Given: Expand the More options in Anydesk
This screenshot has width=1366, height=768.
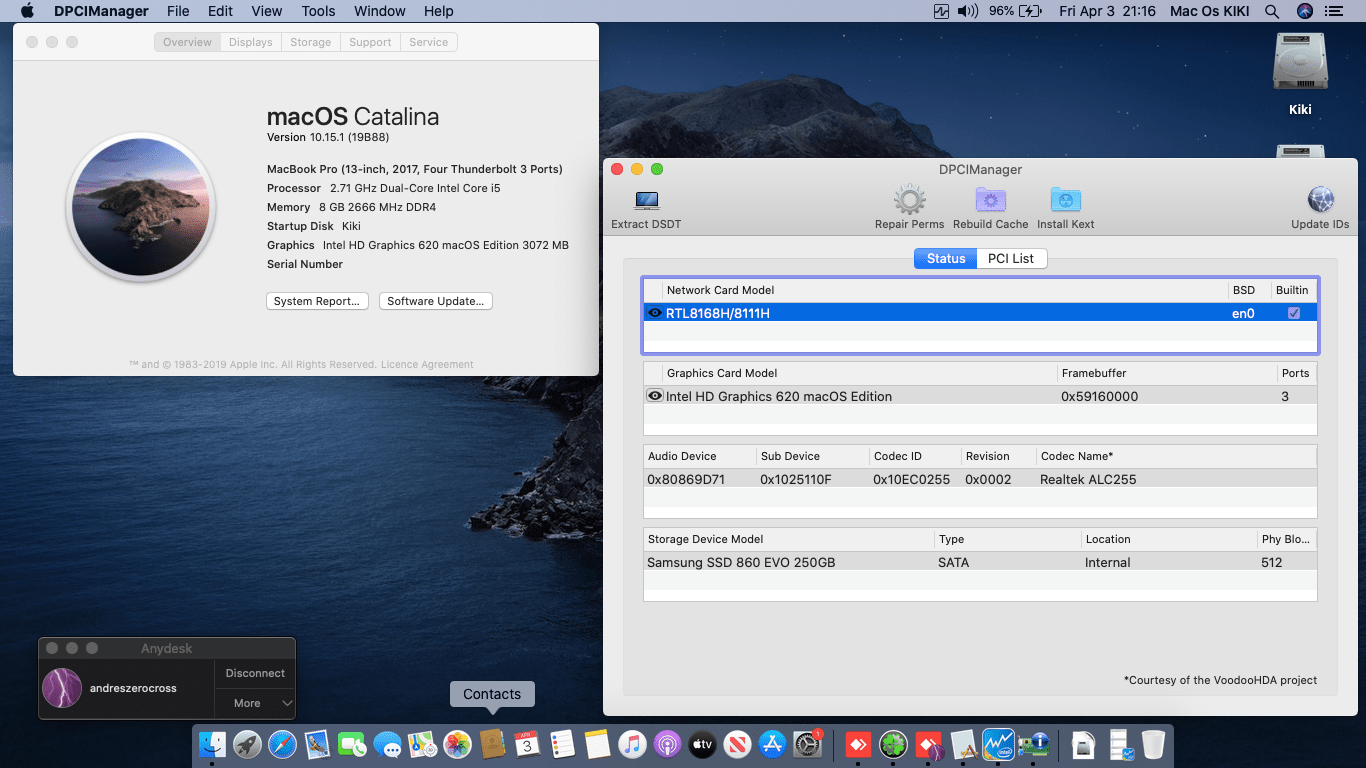Looking at the screenshot, I should pos(254,703).
